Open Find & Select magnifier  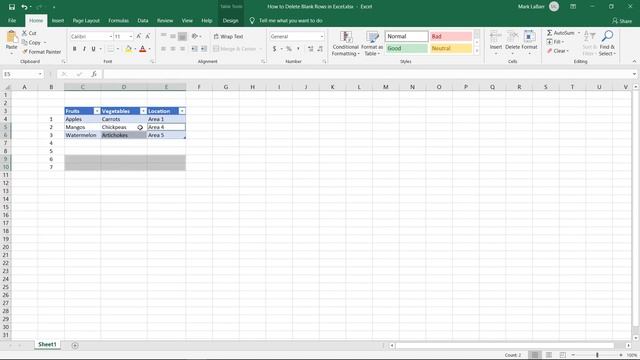[607, 43]
